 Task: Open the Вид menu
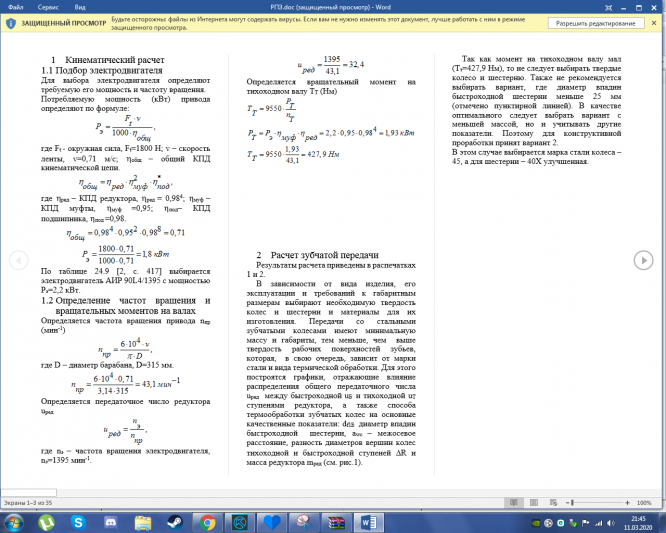click(80, 7)
